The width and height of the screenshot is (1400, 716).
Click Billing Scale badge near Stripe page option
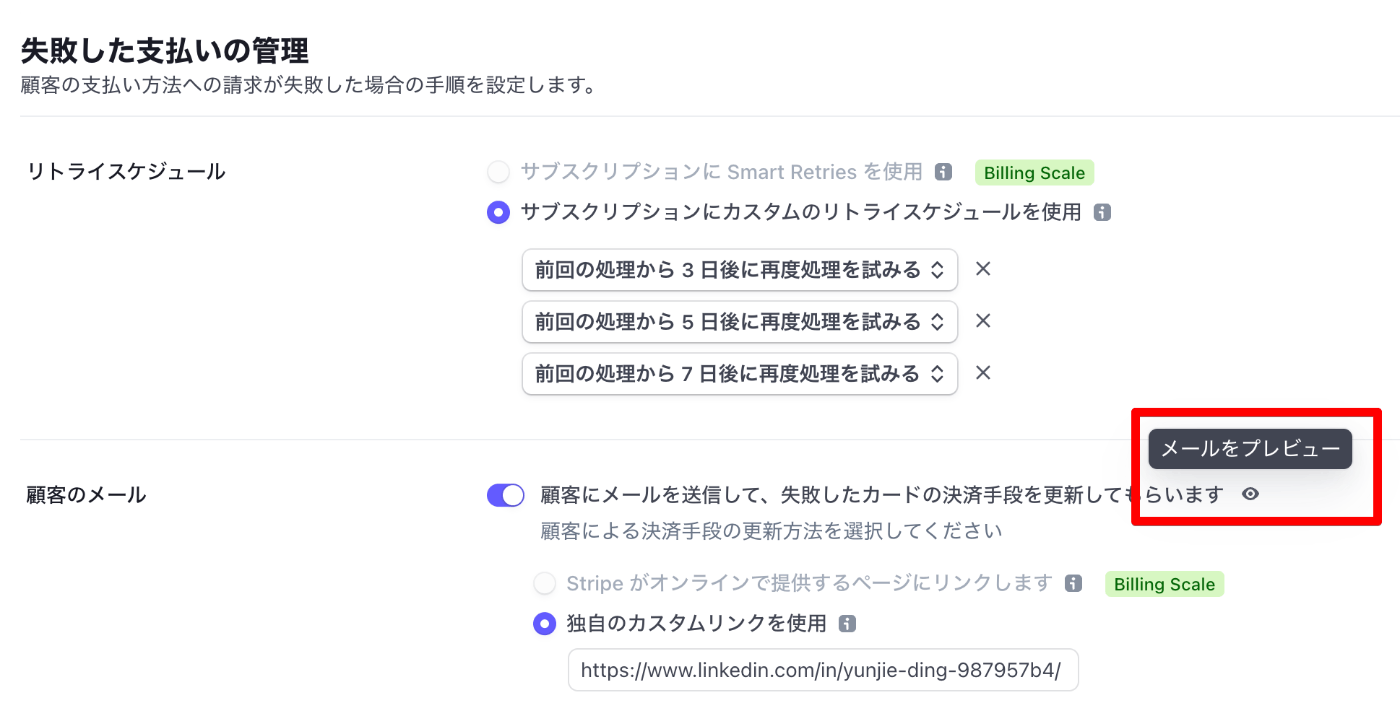point(1164,584)
